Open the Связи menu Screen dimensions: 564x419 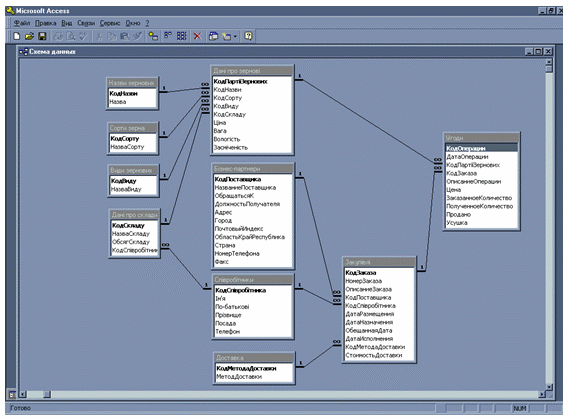pyautogui.click(x=86, y=23)
